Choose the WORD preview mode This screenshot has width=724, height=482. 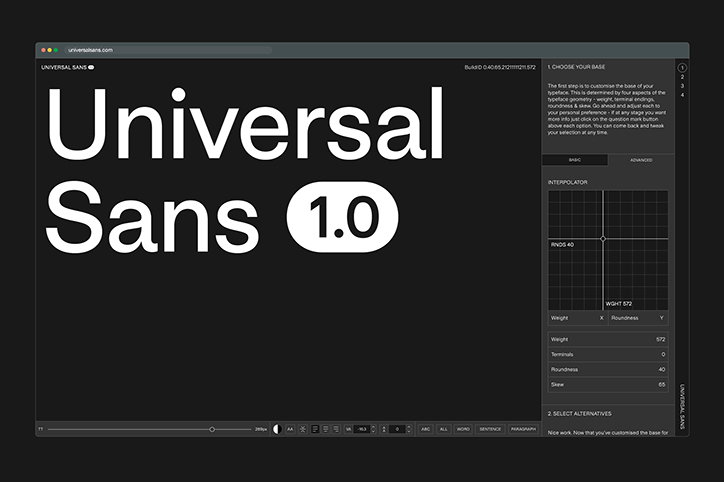pyautogui.click(x=463, y=429)
